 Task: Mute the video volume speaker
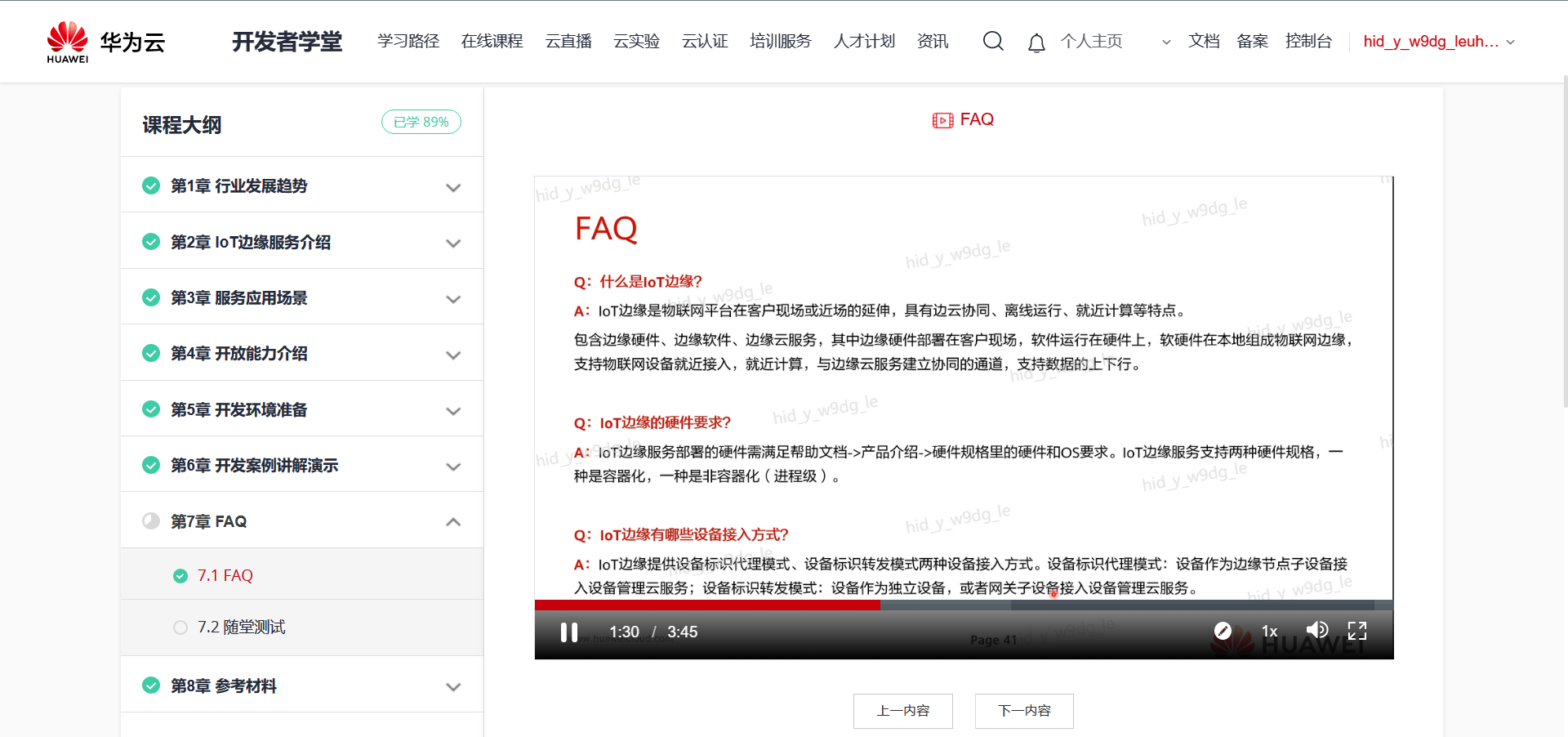pos(1316,630)
